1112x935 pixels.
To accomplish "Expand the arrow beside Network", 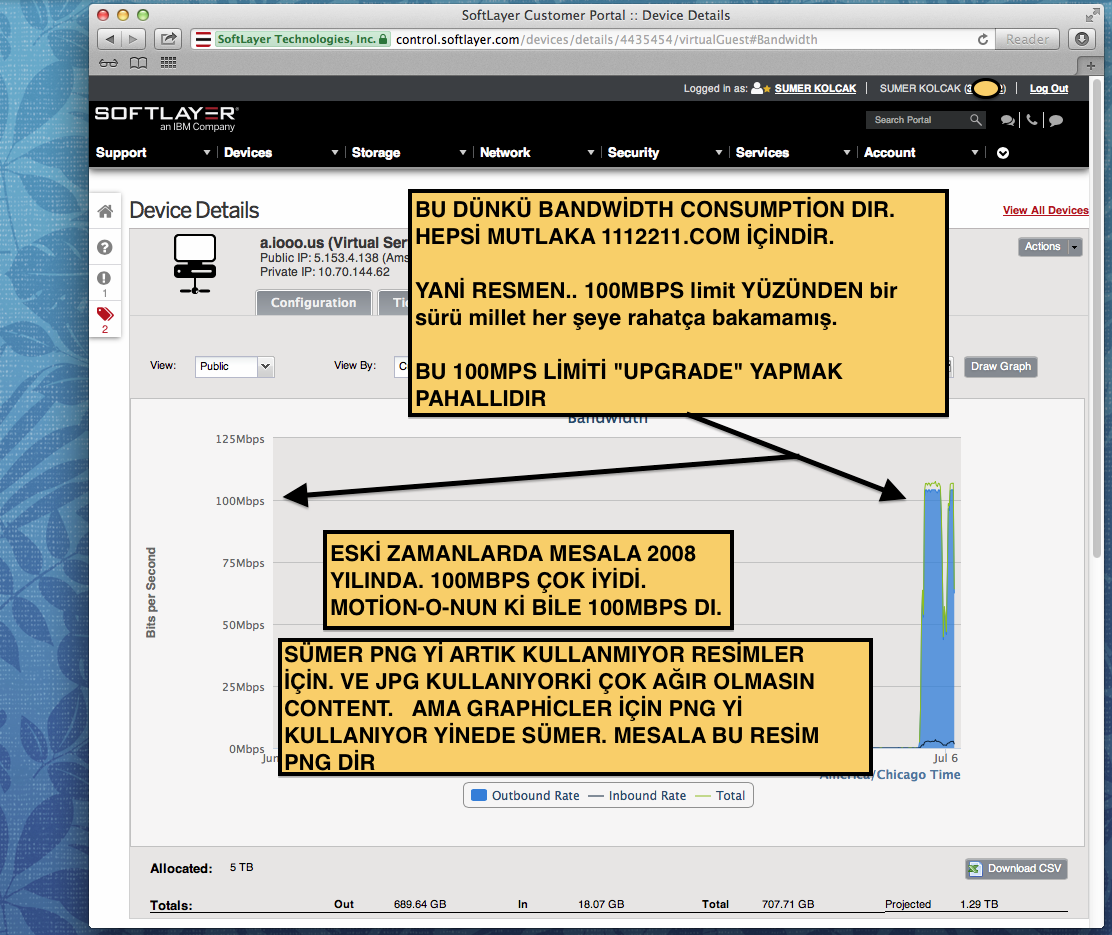I will [x=590, y=153].
